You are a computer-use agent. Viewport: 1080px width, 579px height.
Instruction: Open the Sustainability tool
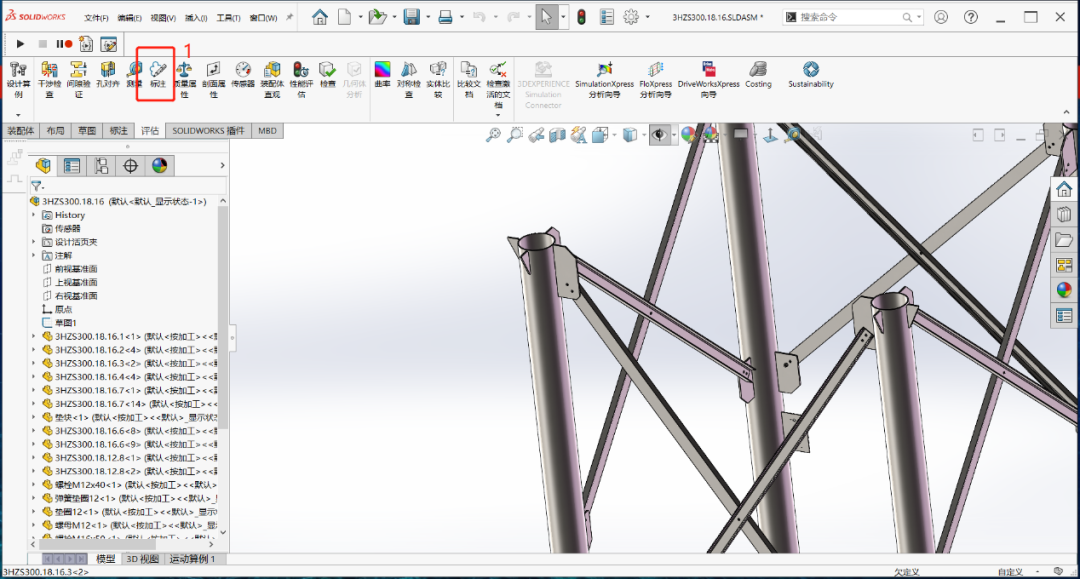click(x=811, y=74)
